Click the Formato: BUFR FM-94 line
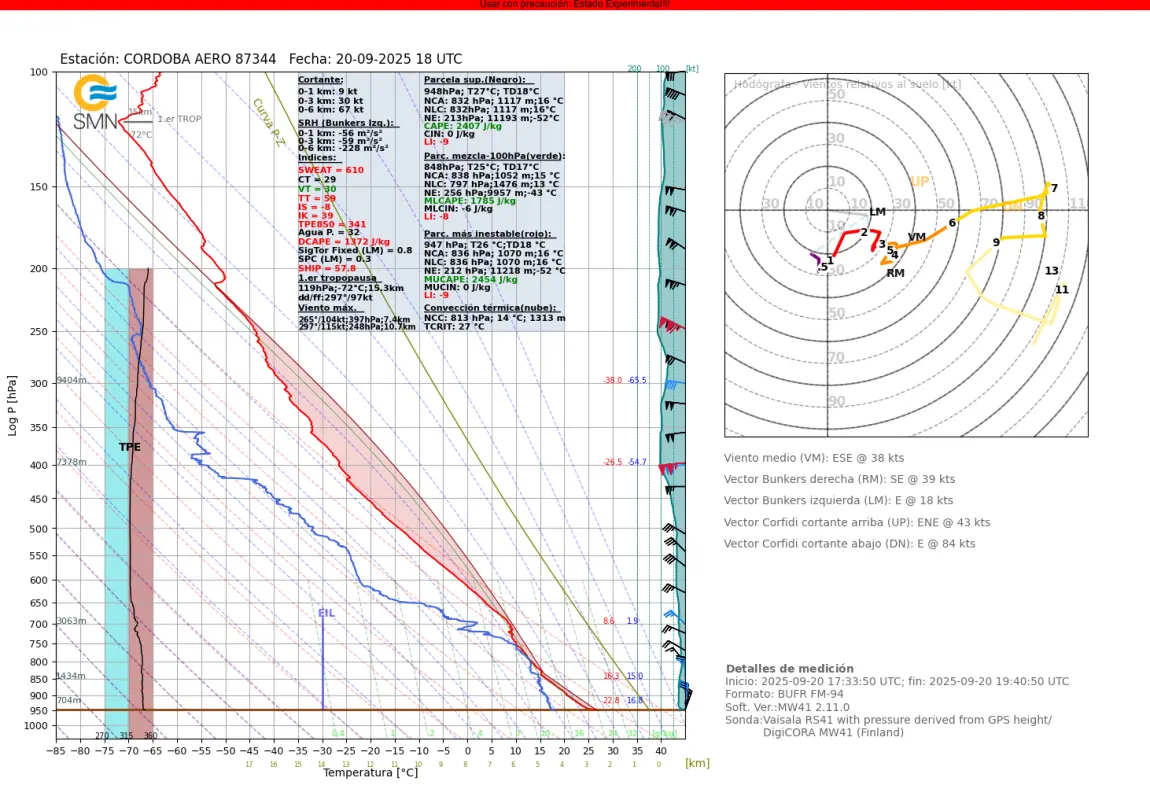 [x=784, y=694]
